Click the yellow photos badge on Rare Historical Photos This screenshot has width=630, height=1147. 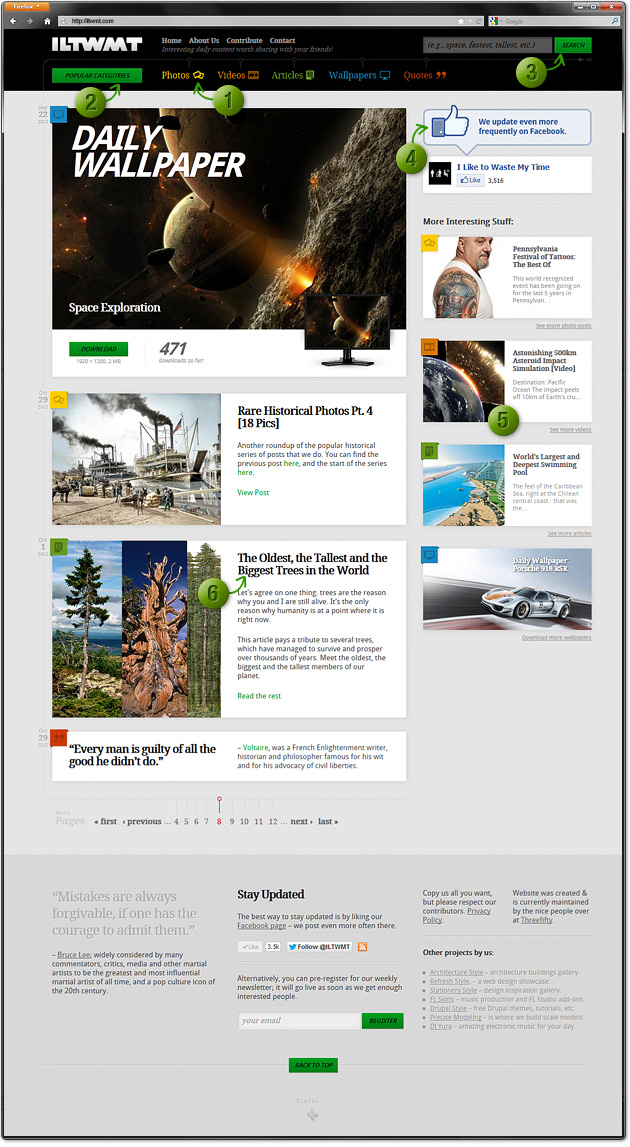[x=59, y=400]
